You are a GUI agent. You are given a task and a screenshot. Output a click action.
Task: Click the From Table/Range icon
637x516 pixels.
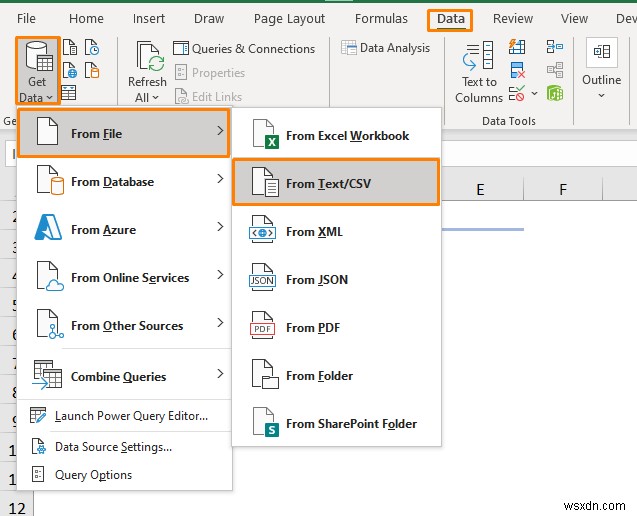69,93
